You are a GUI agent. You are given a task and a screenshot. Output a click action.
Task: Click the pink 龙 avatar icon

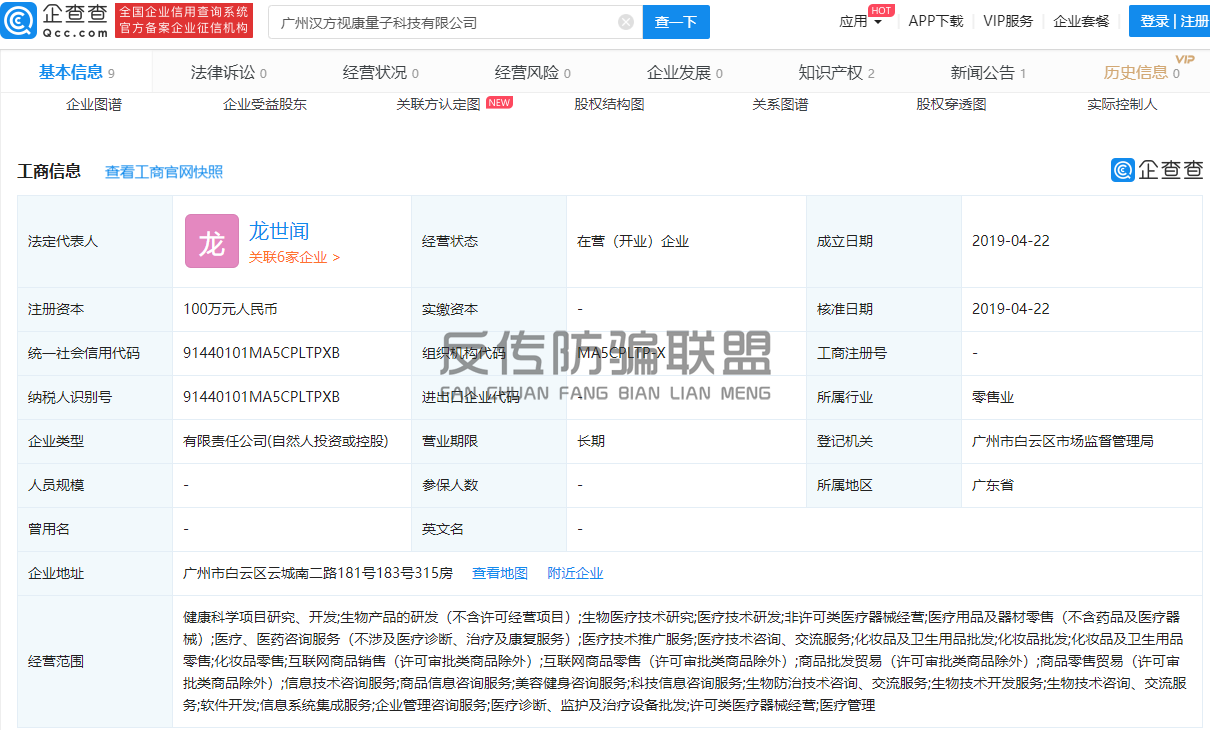pyautogui.click(x=212, y=241)
